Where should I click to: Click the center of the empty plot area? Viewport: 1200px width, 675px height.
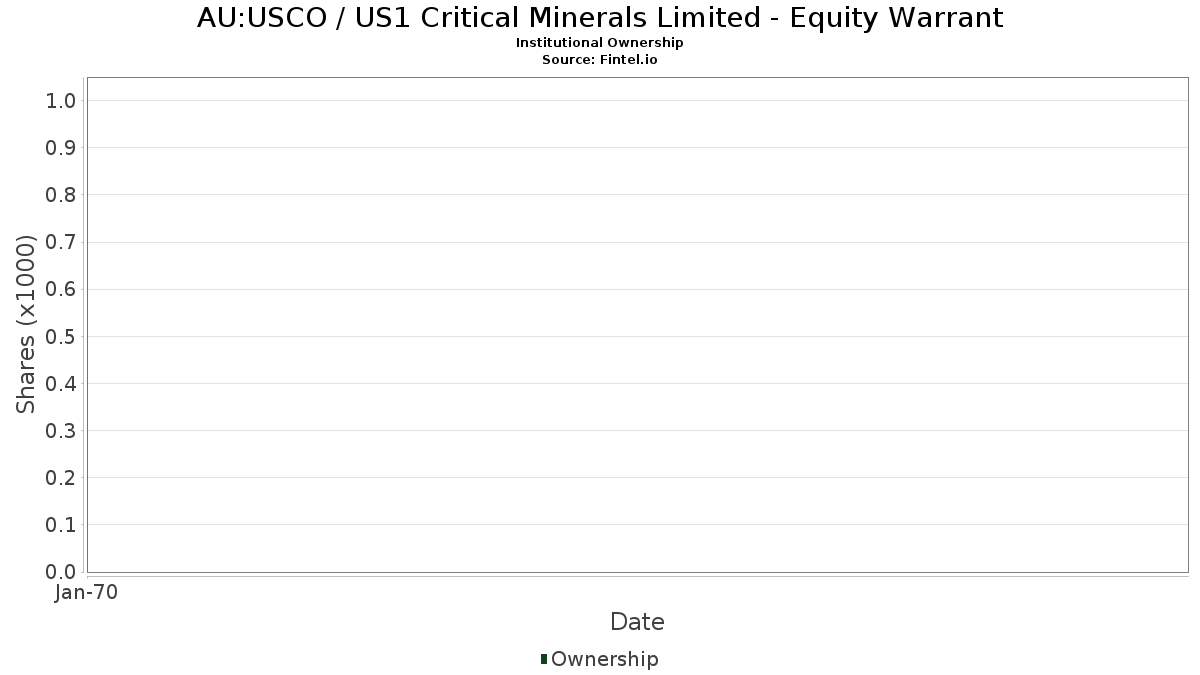(x=637, y=325)
